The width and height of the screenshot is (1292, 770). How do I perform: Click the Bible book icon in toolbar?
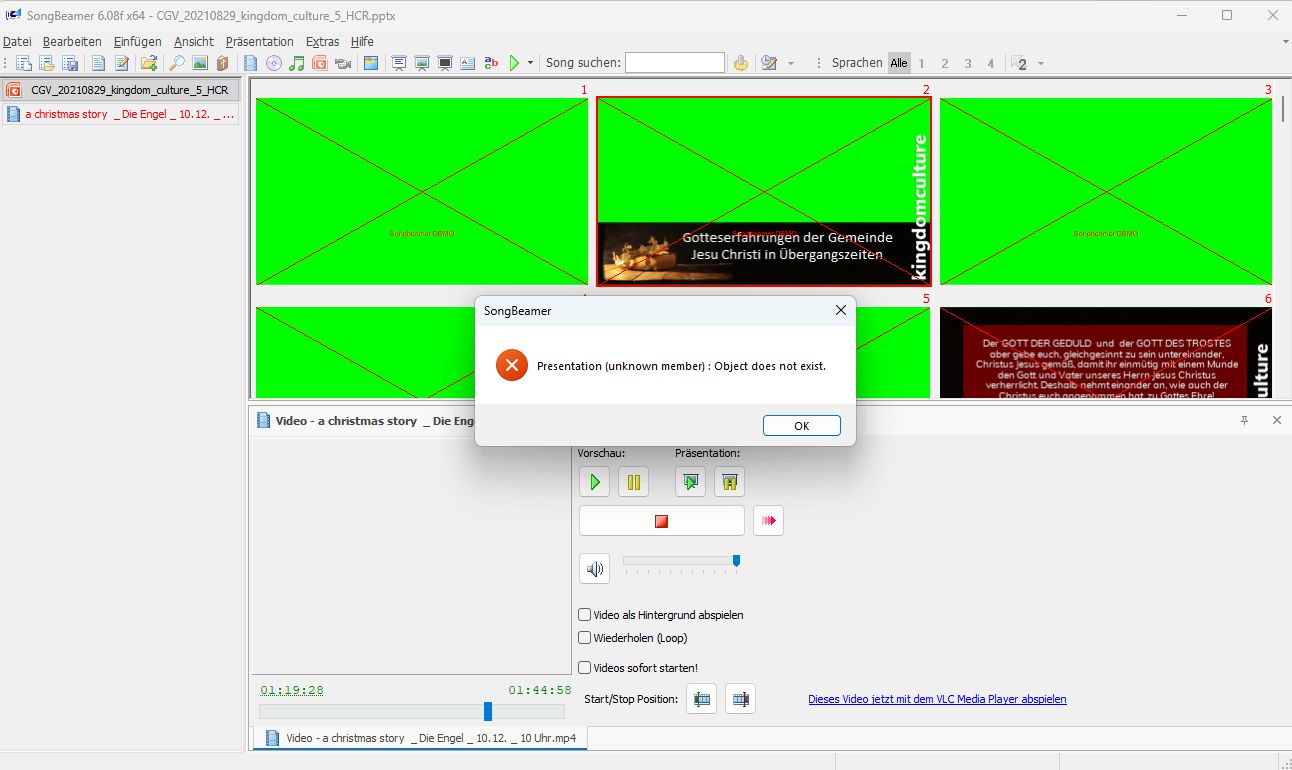pos(223,63)
